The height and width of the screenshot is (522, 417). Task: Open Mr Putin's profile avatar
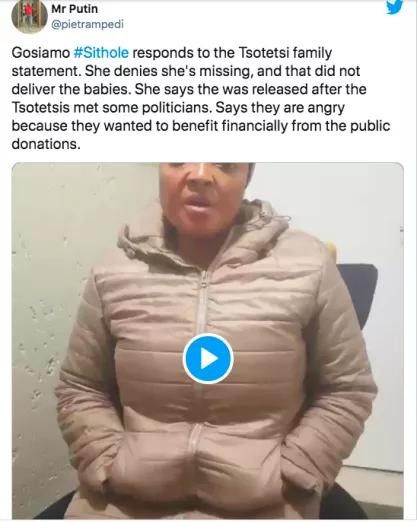point(29,15)
